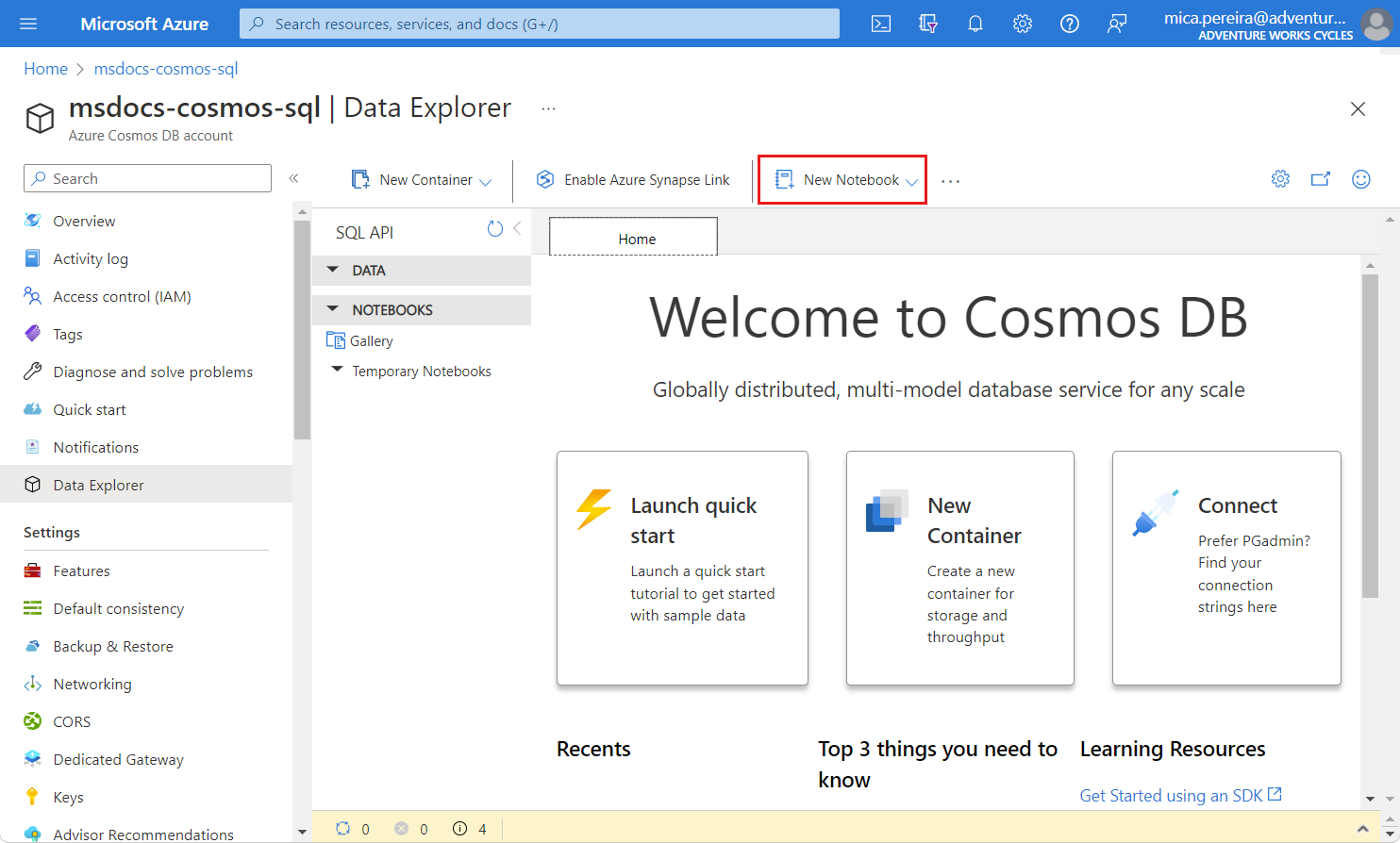The image size is (1400, 843).
Task: Click the user account avatar
Action: 1376,24
